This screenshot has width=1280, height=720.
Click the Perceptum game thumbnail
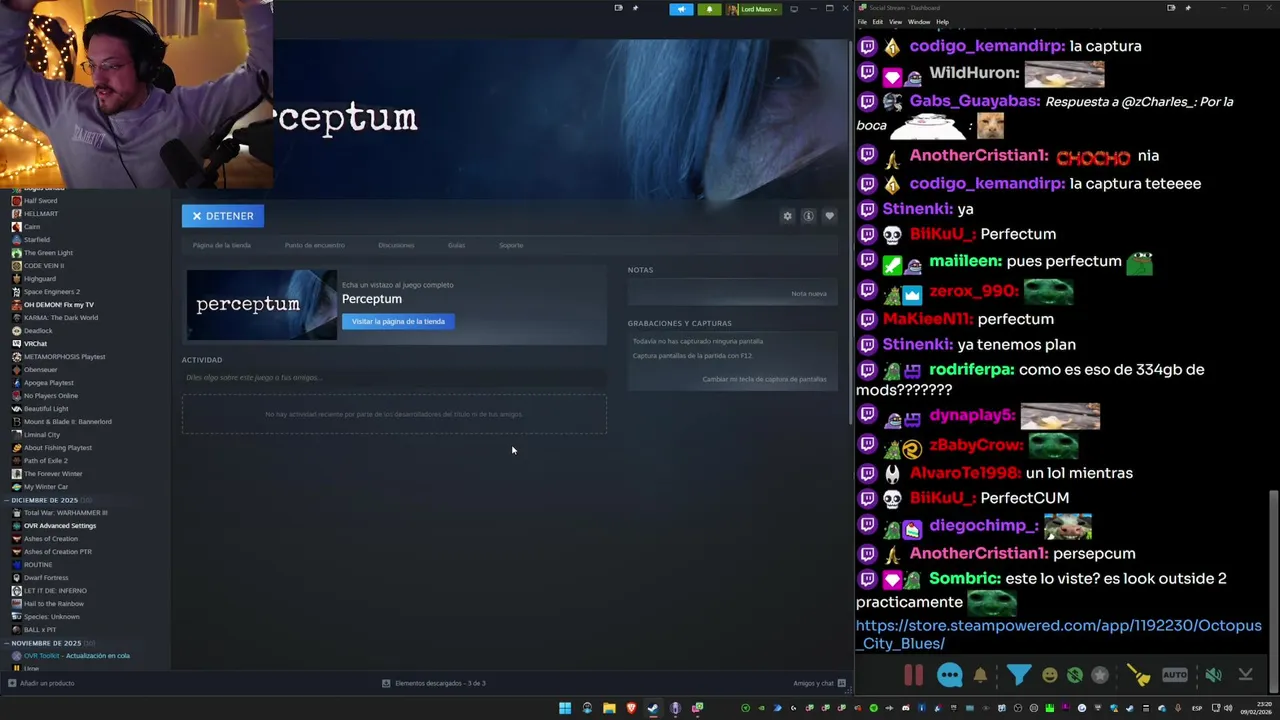pos(262,305)
